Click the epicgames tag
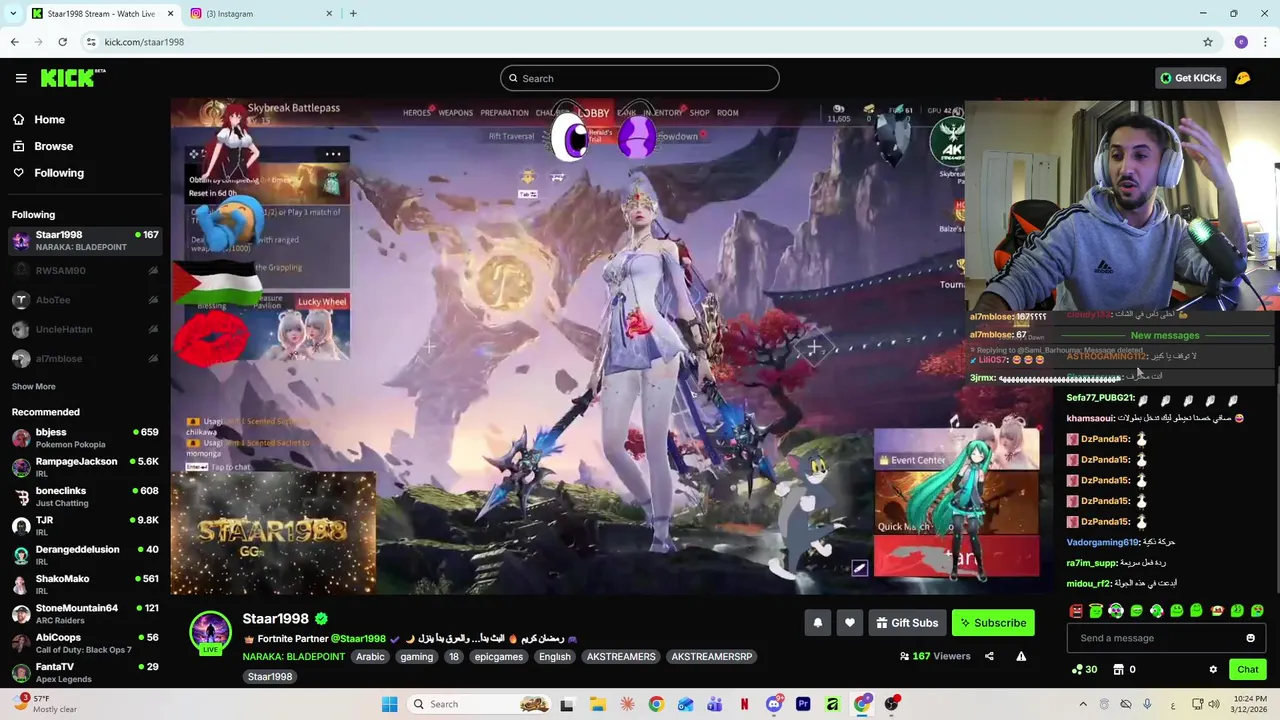Image resolution: width=1280 pixels, height=720 pixels. 498,657
